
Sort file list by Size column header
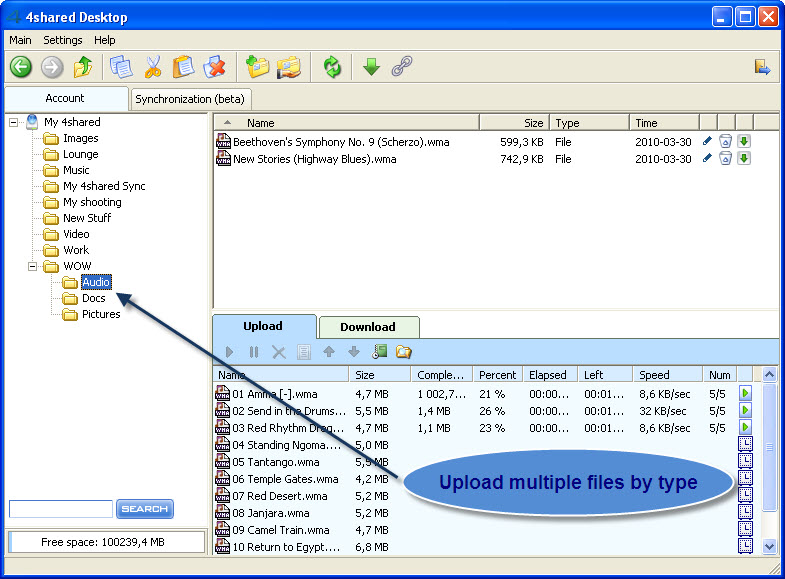point(514,123)
